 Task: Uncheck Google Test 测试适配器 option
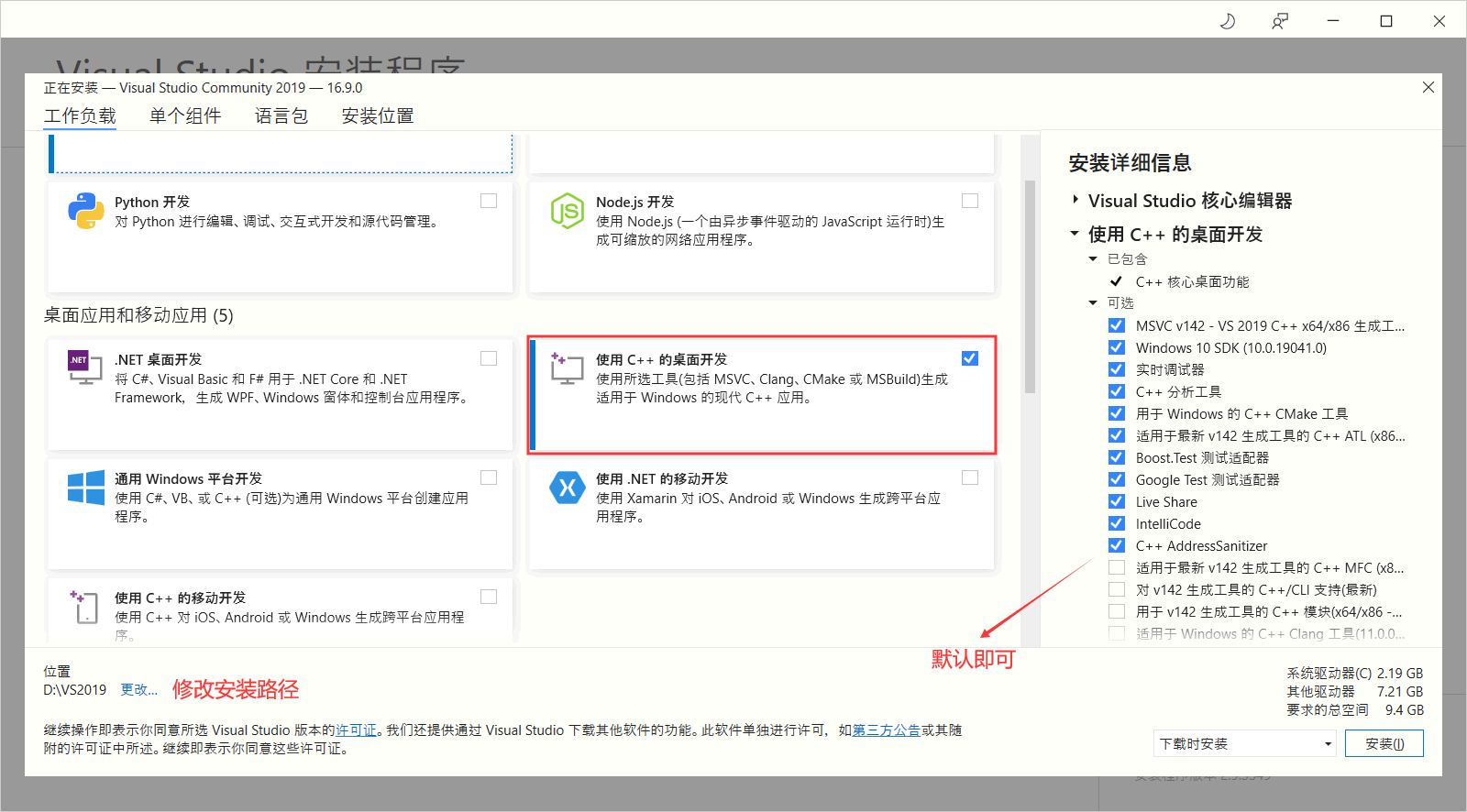tap(1117, 479)
